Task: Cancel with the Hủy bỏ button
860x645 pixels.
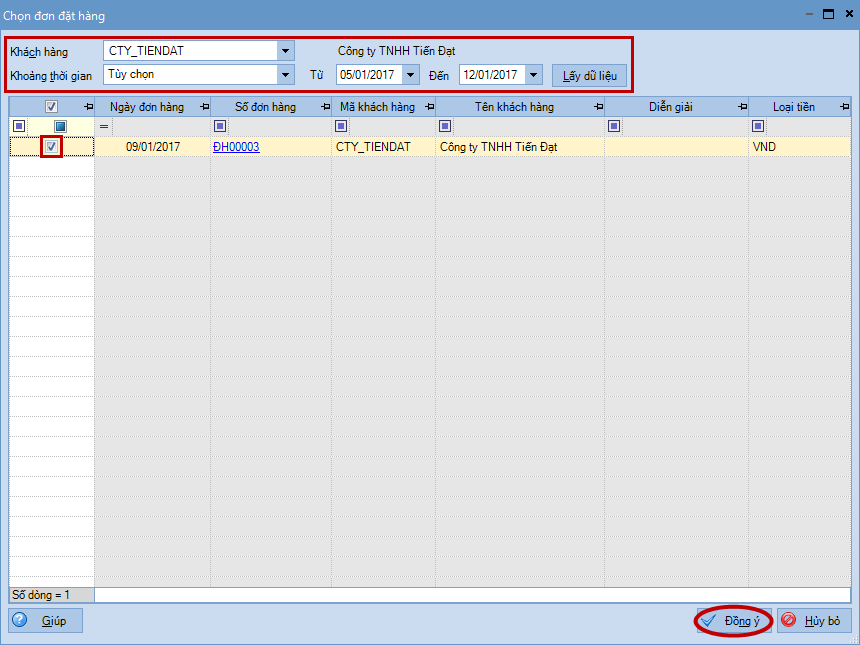Action: [813, 621]
